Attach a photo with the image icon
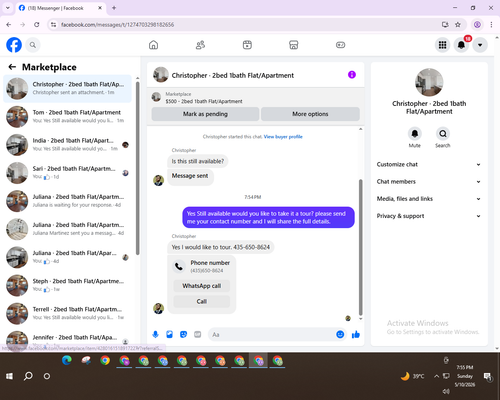Viewport: 500px width, 400px height. (169, 334)
